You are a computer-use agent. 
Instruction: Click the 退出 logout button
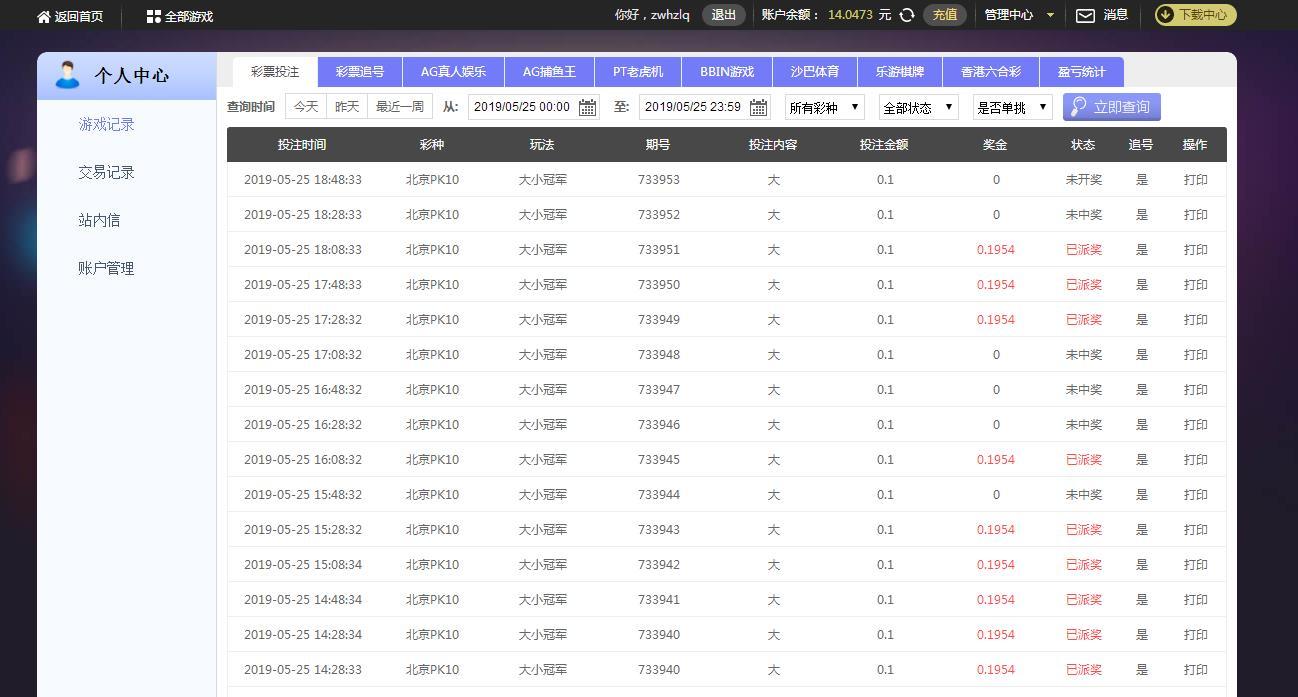[x=724, y=15]
